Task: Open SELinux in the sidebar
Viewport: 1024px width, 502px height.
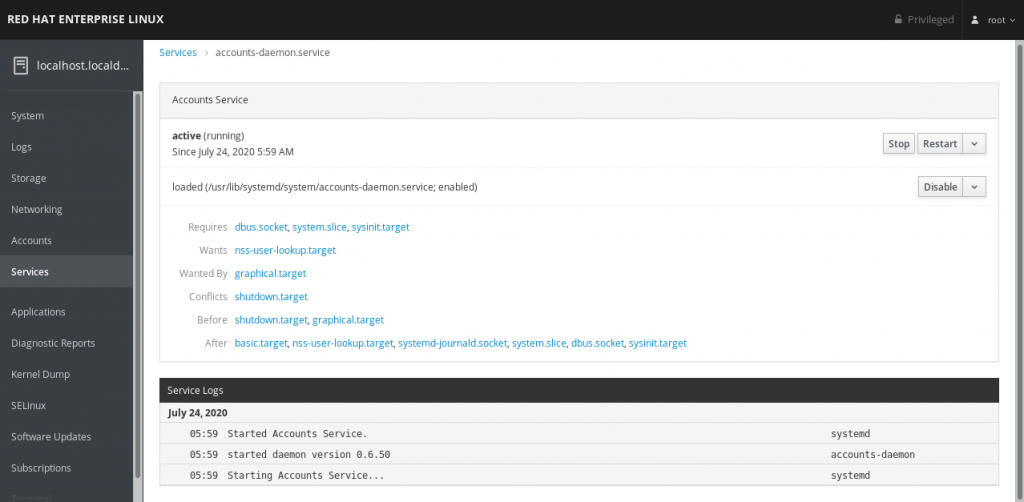Action: [29, 406]
